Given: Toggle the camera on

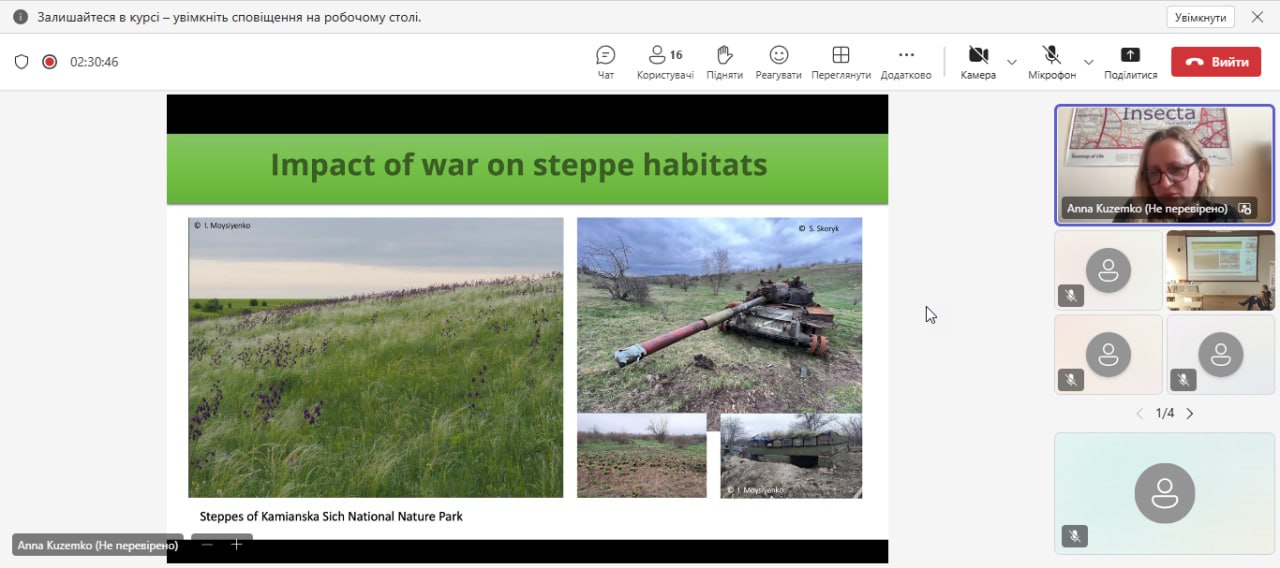Looking at the screenshot, I should pyautogui.click(x=977, y=62).
